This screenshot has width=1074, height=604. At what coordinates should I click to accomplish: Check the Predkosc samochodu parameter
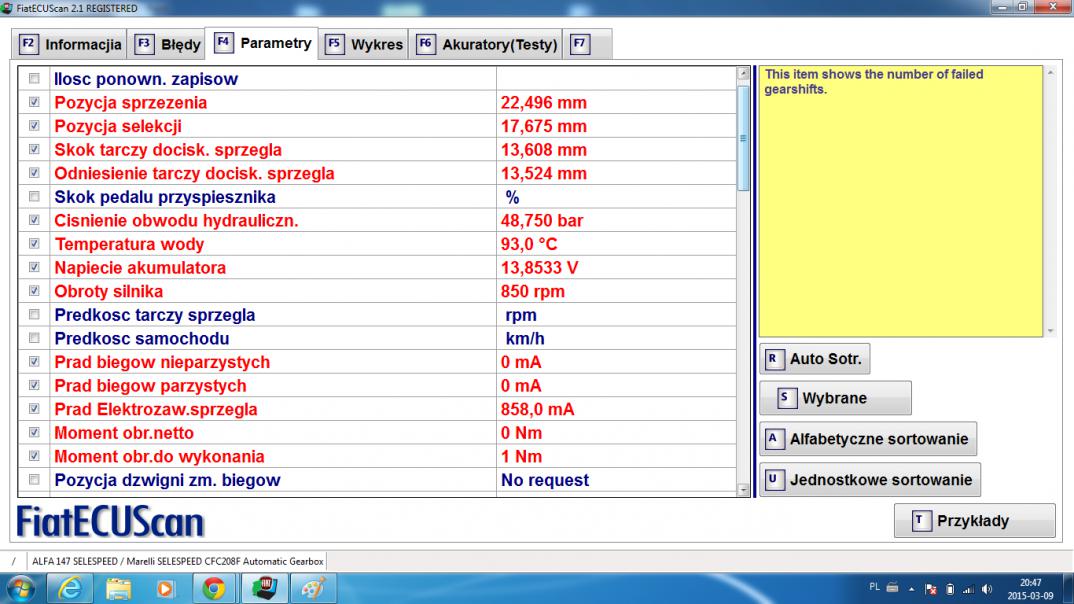[x=36, y=339]
